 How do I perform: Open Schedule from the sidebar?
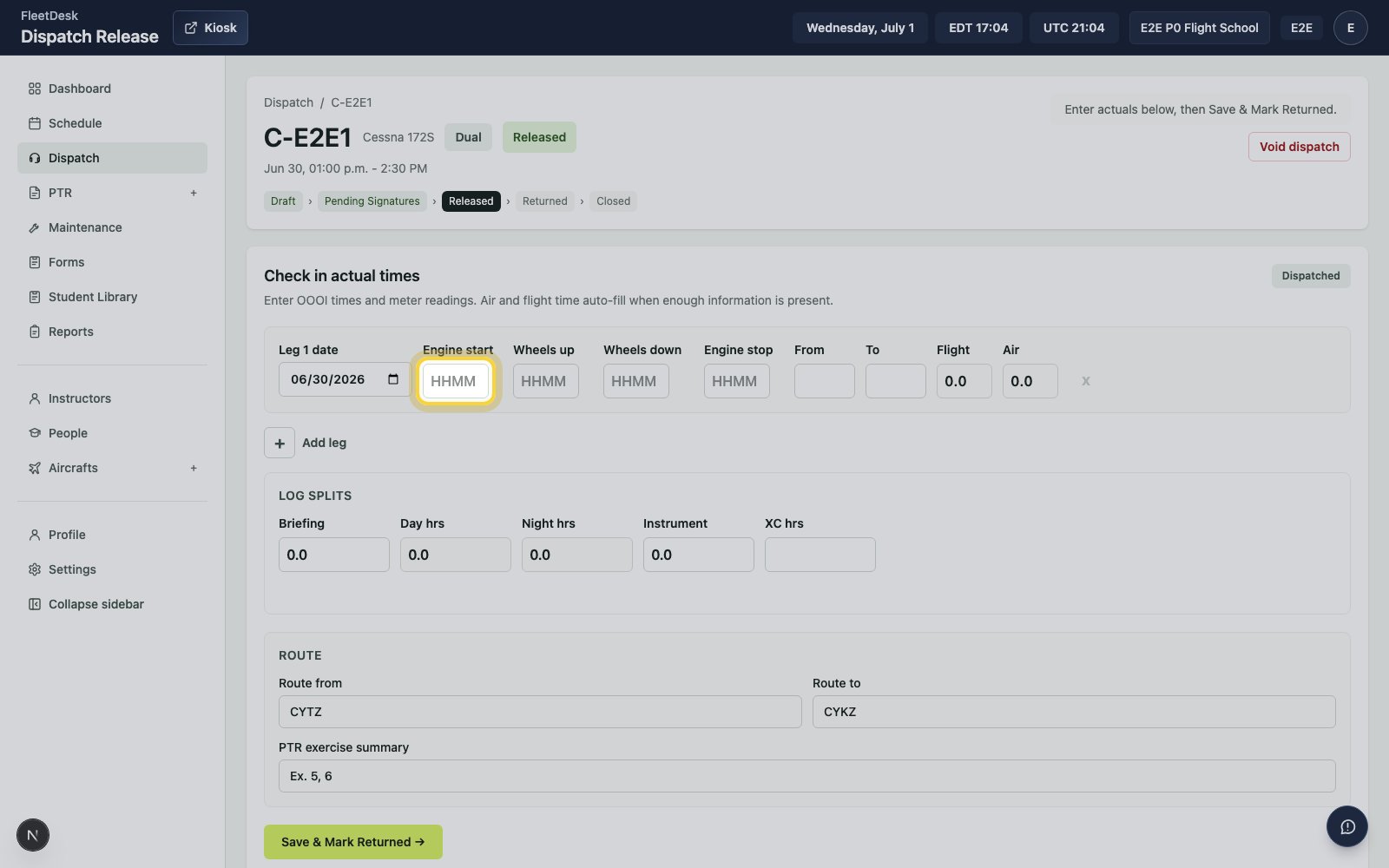pyautogui.click(x=112, y=123)
